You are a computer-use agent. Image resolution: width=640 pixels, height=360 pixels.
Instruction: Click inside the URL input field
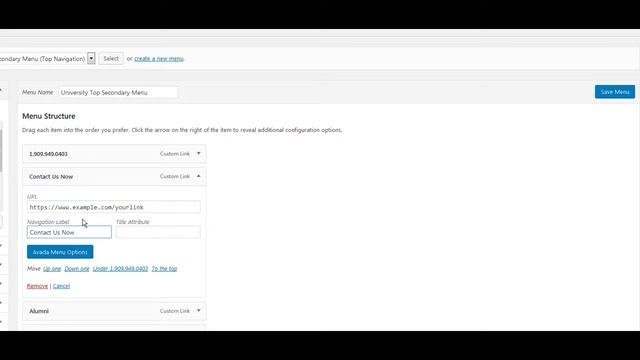(114, 207)
